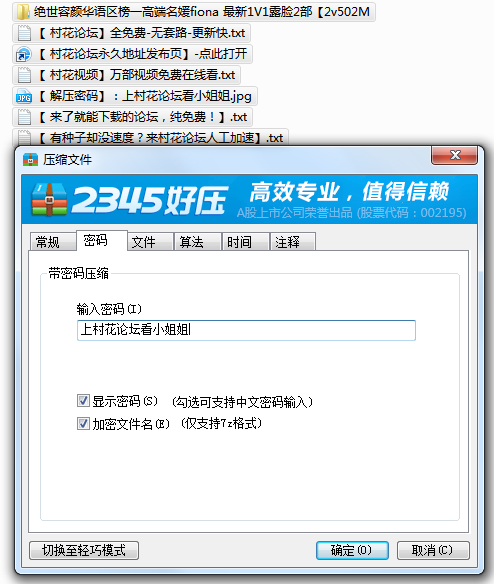Click the text file icon for 万部视频免费在线看.txt

point(24,75)
